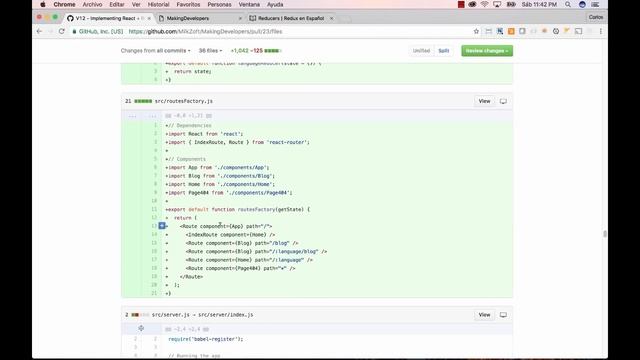Viewport: 640px width, 360px height.
Task: Click the secure lock icon in address bar
Action: pyautogui.click(x=74, y=31)
